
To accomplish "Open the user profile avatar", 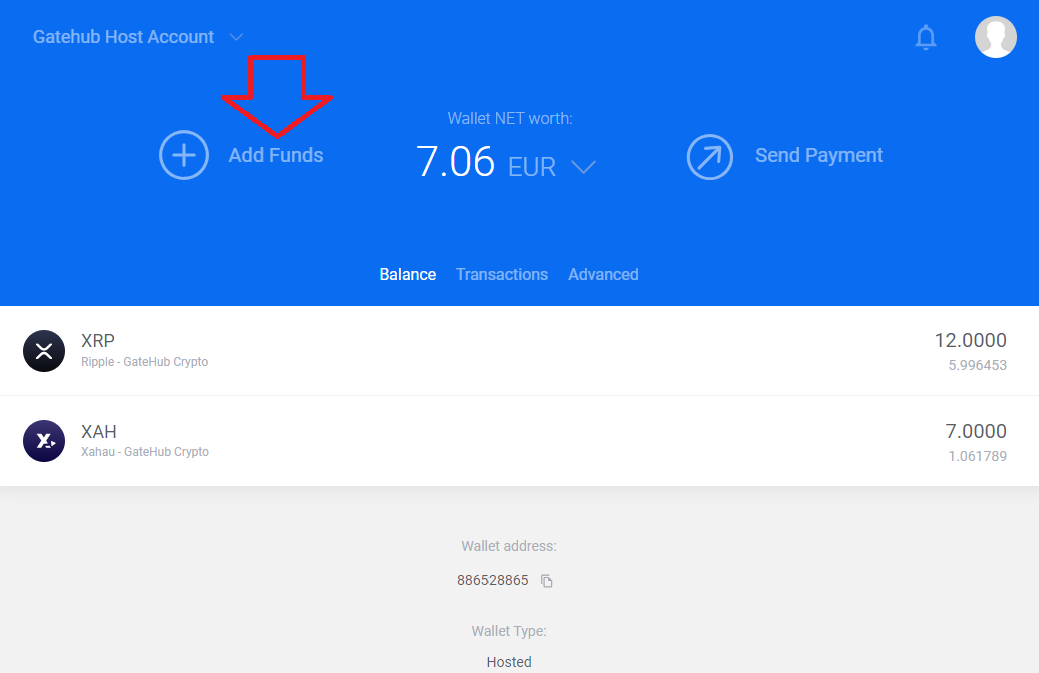I will pyautogui.click(x=995, y=37).
